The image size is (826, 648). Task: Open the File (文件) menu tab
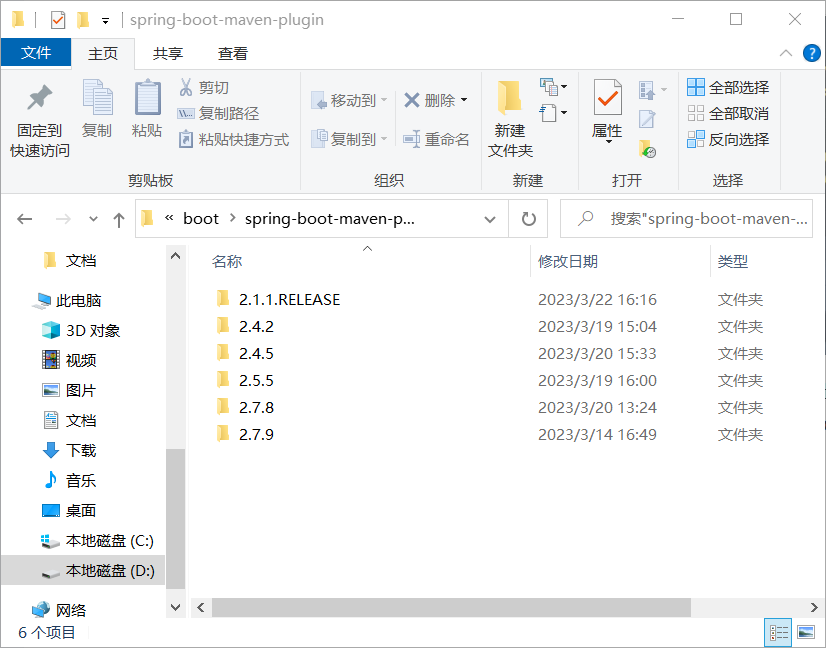[x=36, y=53]
